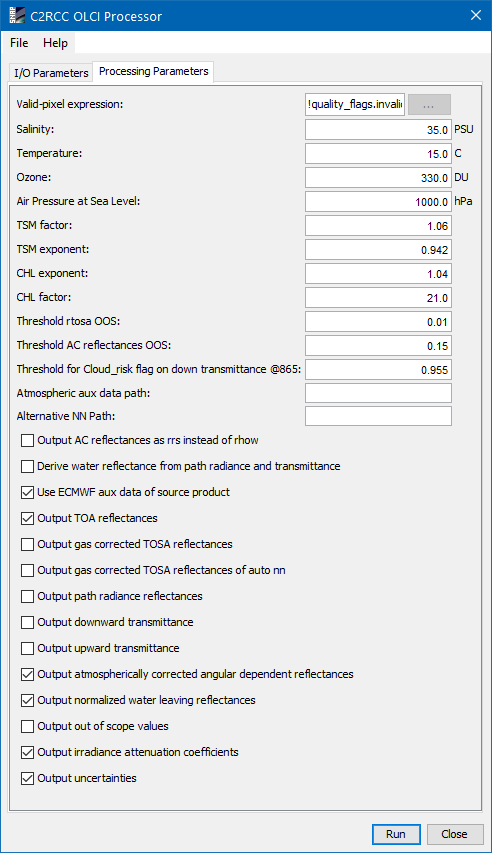Screen dimensions: 492x853
Task: Click the SNAP application icon in title bar
Action: coord(17,16)
